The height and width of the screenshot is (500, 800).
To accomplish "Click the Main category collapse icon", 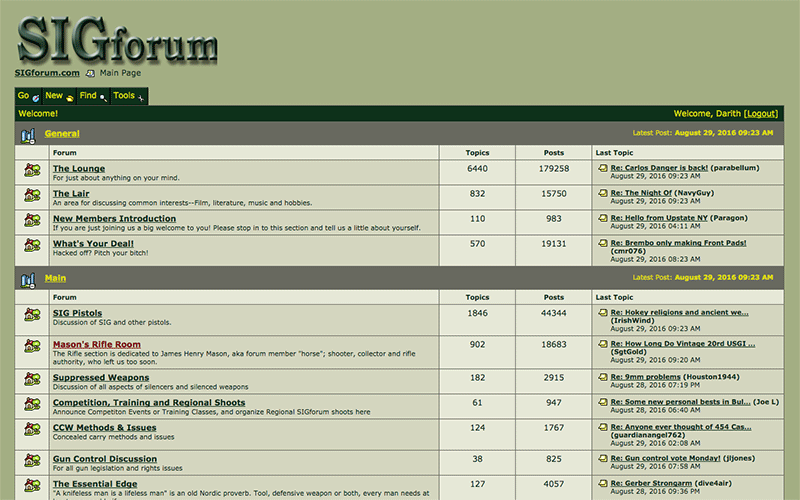I will tap(28, 280).
